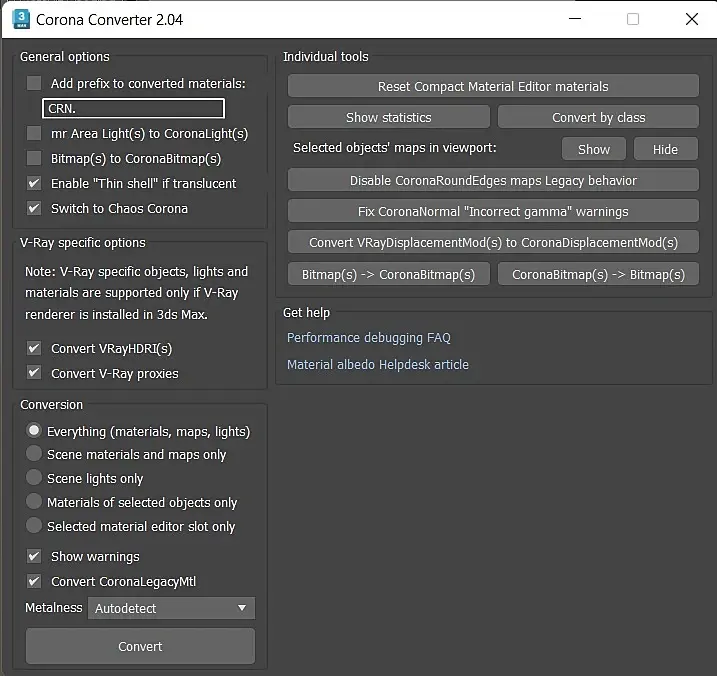This screenshot has width=717, height=676.
Task: Disable 'Convert VRayHDRI(s)' checkbox
Action: [x=35, y=349]
